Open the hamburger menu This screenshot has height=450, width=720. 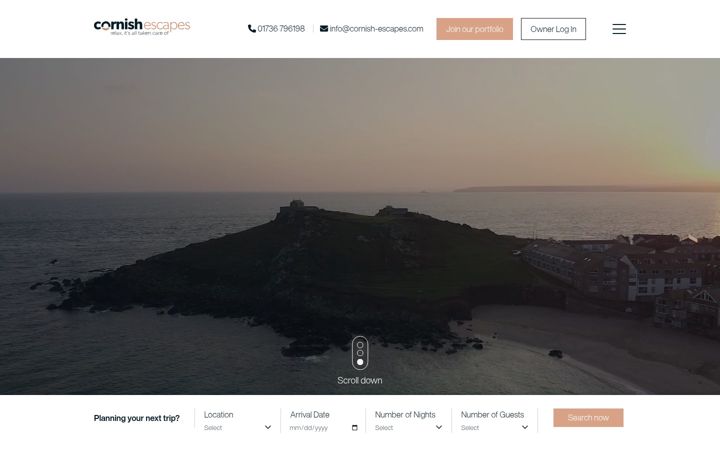619,29
